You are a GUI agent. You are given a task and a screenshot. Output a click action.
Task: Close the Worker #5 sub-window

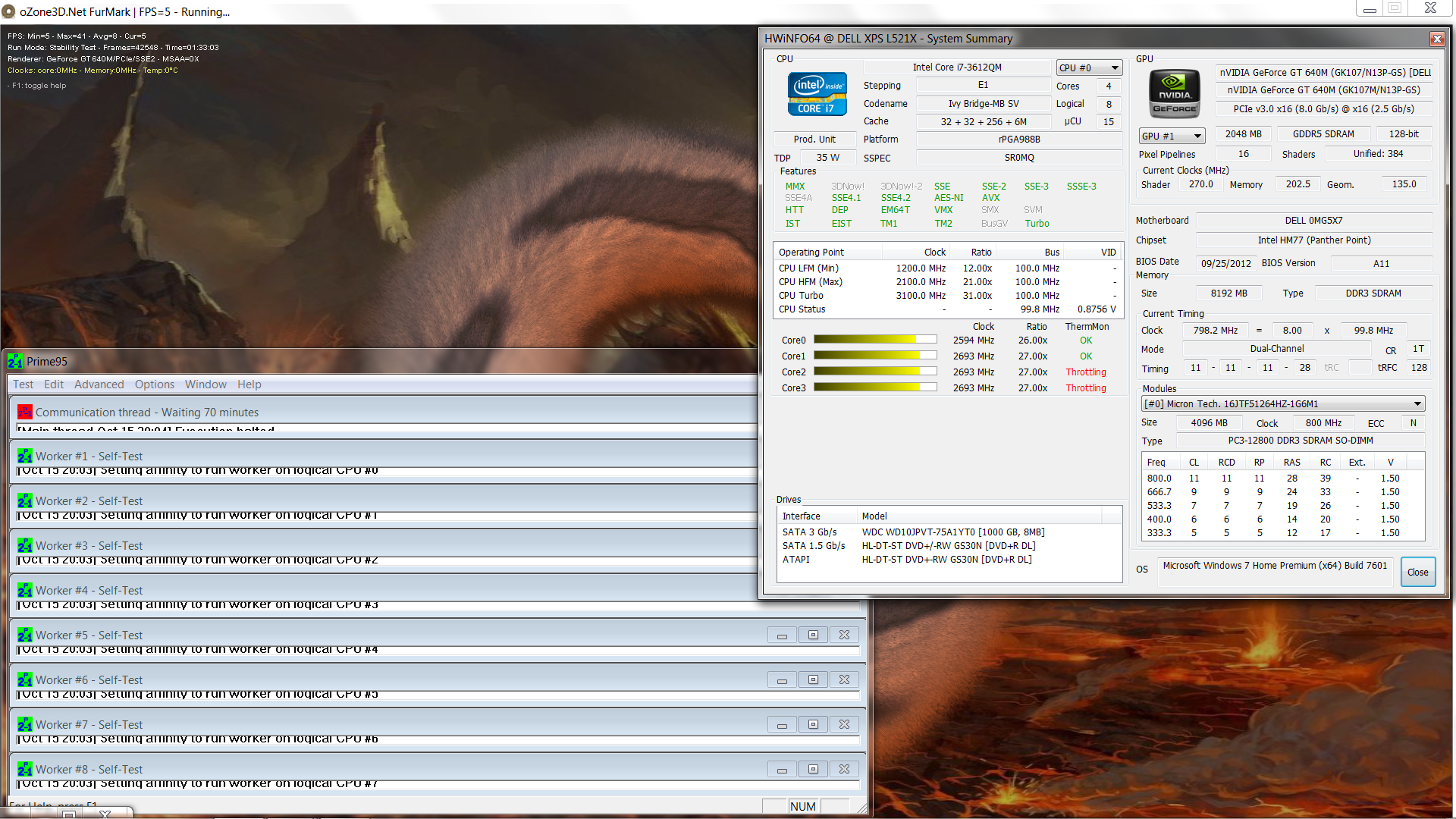pyautogui.click(x=844, y=635)
